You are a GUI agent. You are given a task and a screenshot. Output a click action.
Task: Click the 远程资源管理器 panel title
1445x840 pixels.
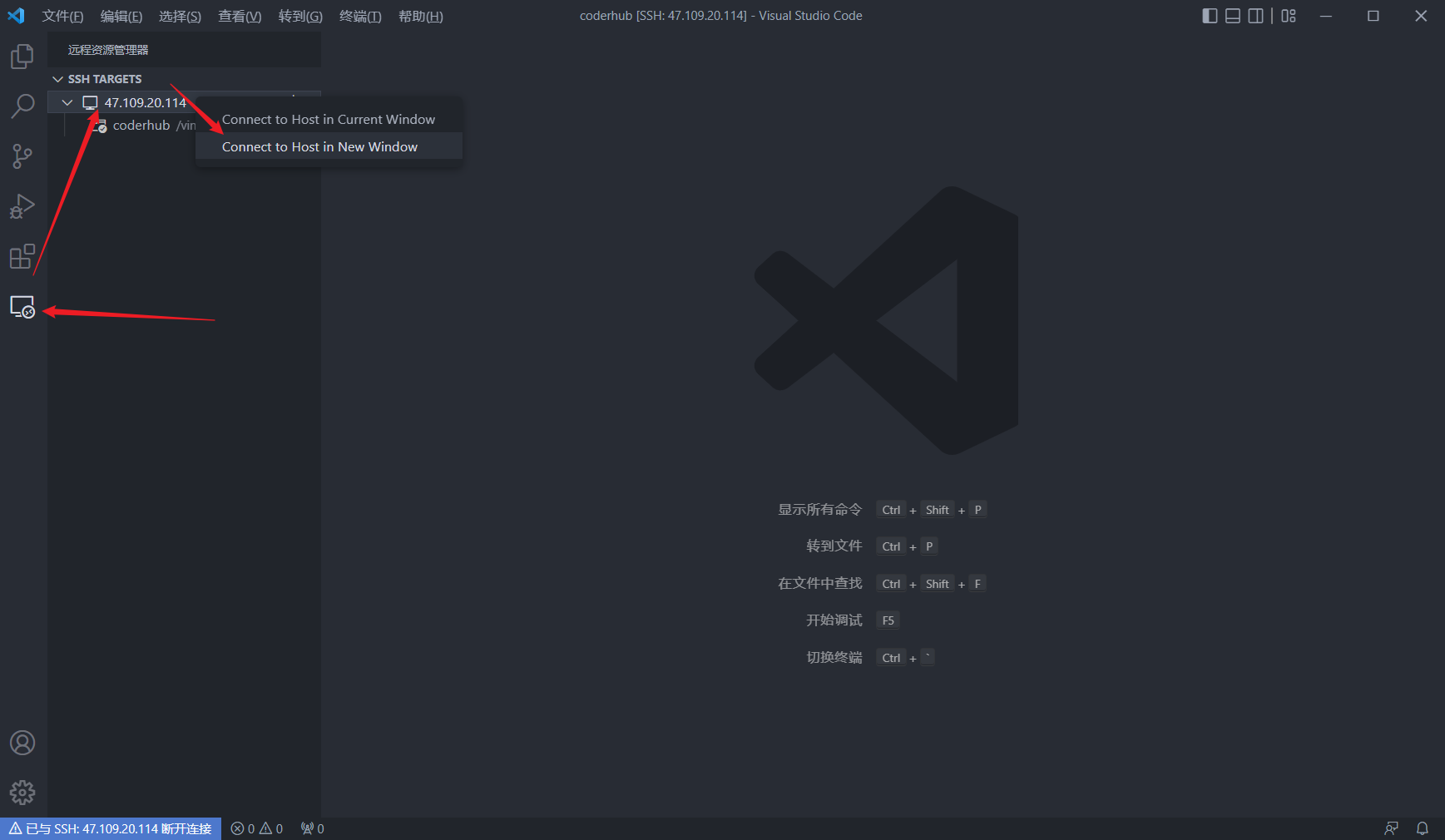pos(108,50)
